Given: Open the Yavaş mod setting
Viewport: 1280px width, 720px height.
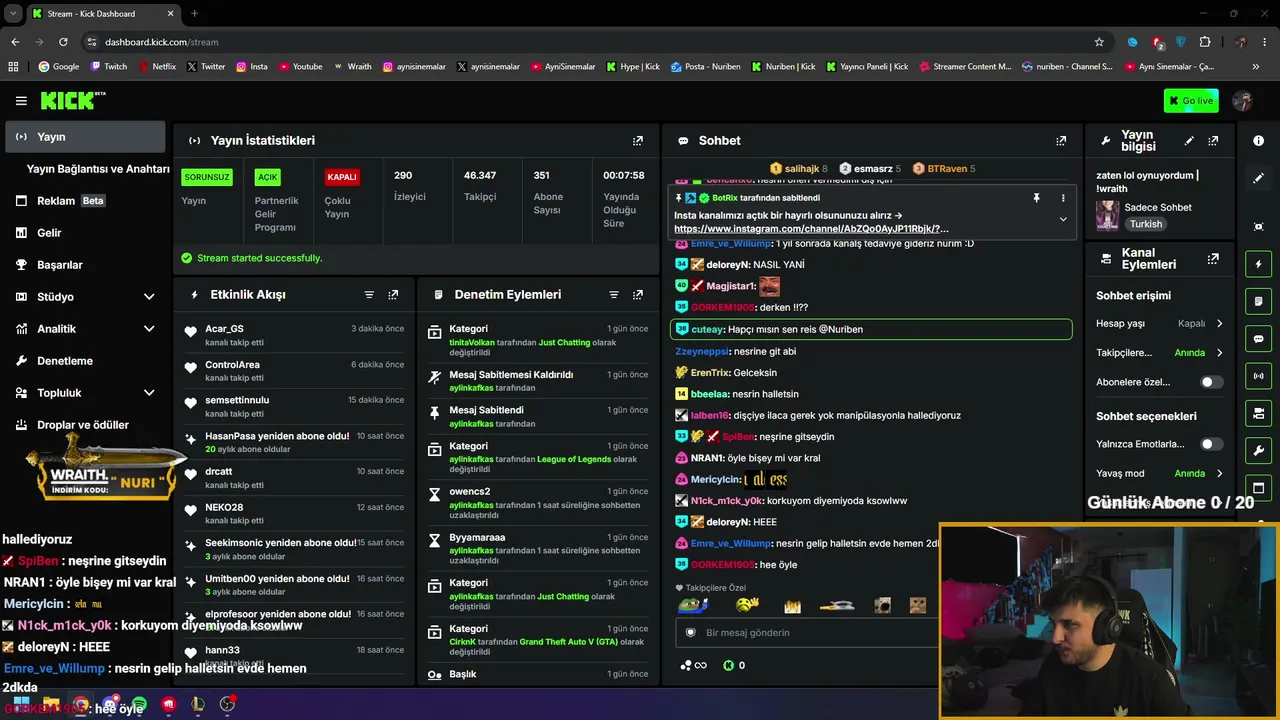Looking at the screenshot, I should point(1160,474).
